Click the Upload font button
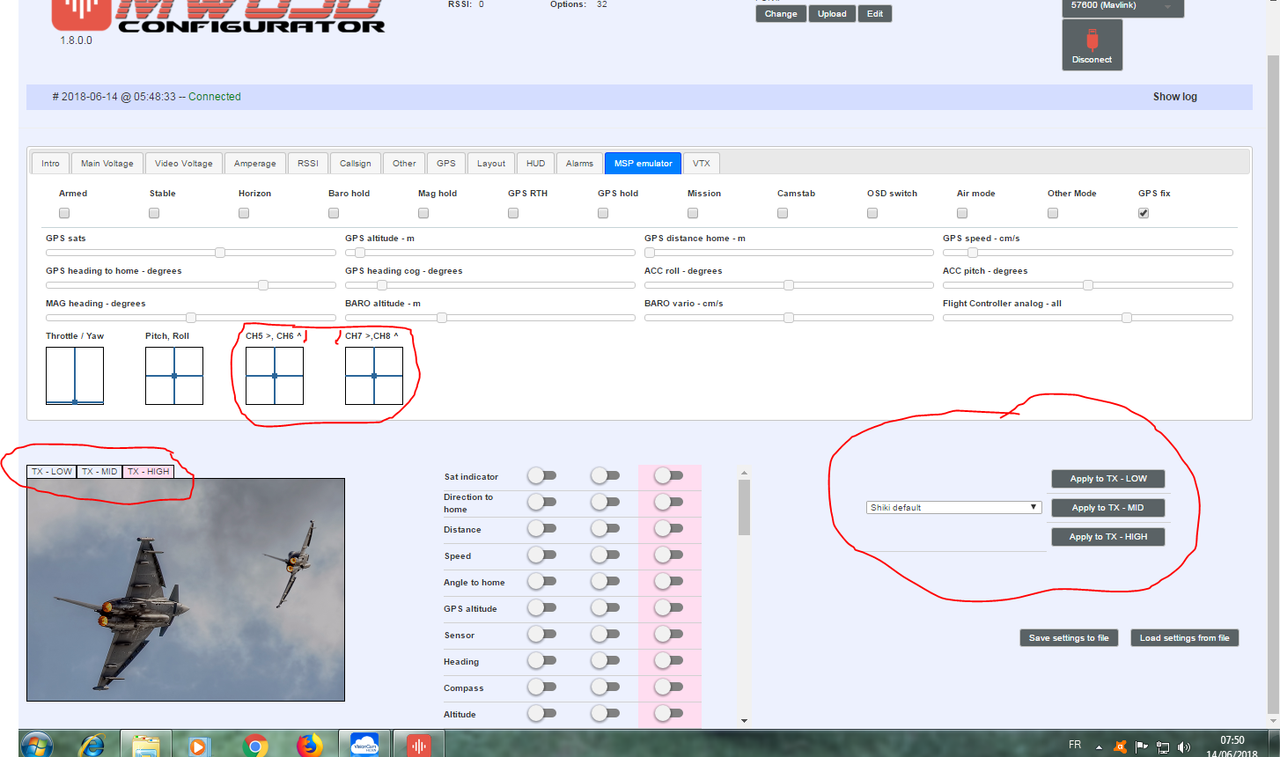The width and height of the screenshot is (1280, 757). click(832, 14)
